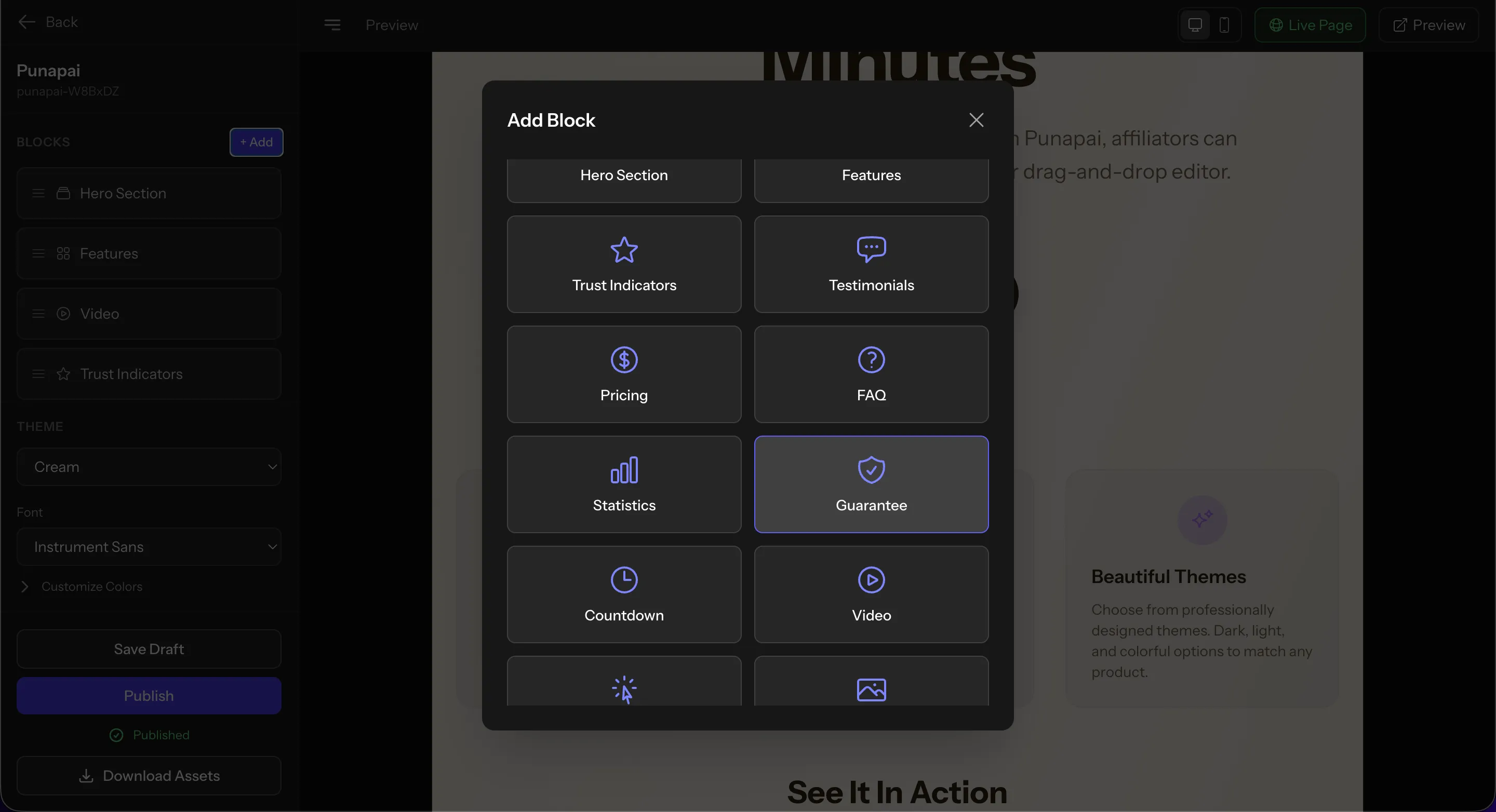Open the Instrument Sans font dropdown

[149, 546]
